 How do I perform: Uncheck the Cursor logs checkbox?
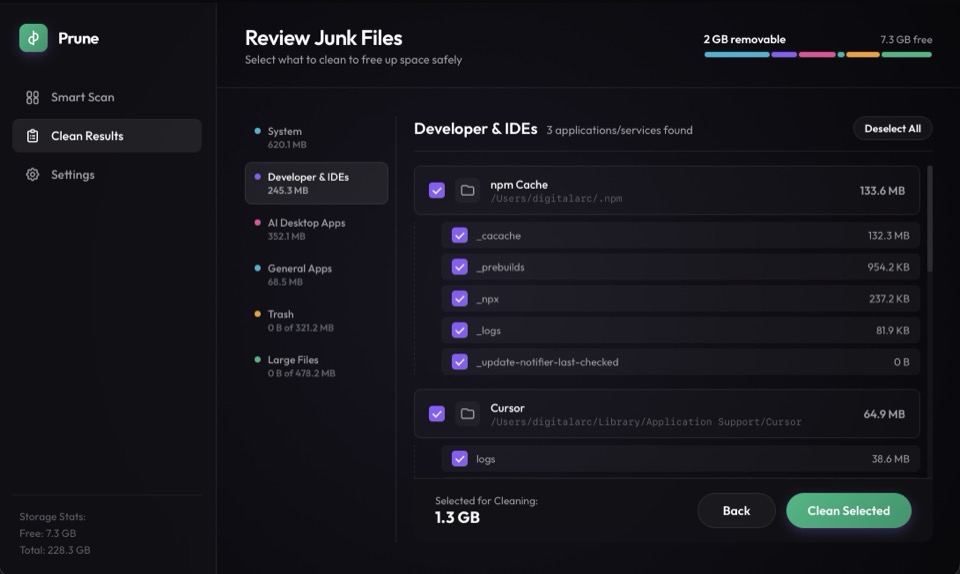coord(460,458)
